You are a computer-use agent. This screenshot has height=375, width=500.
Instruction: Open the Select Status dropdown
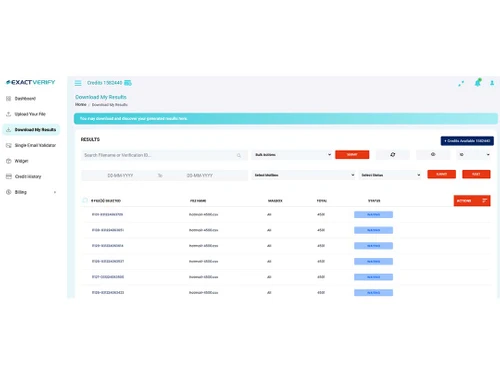click(x=391, y=175)
